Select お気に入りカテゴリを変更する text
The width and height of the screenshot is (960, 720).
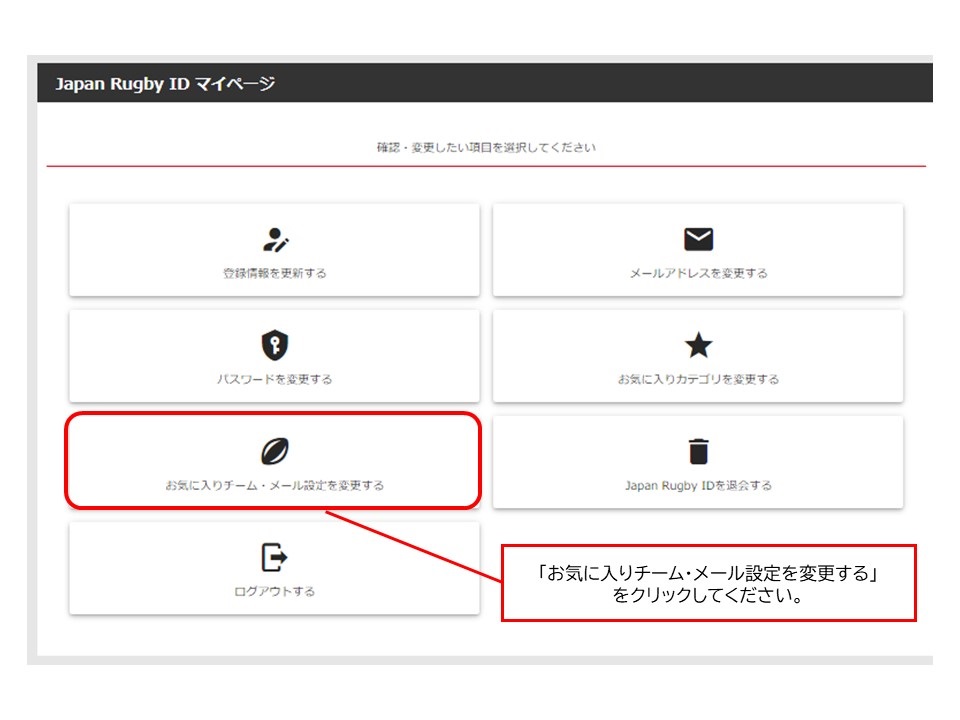click(x=698, y=379)
